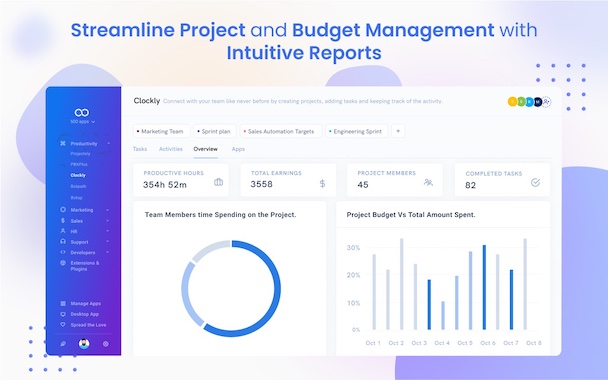This screenshot has height=380, width=608.
Task: Open Botpath in the sidebar
Action: coord(78,187)
